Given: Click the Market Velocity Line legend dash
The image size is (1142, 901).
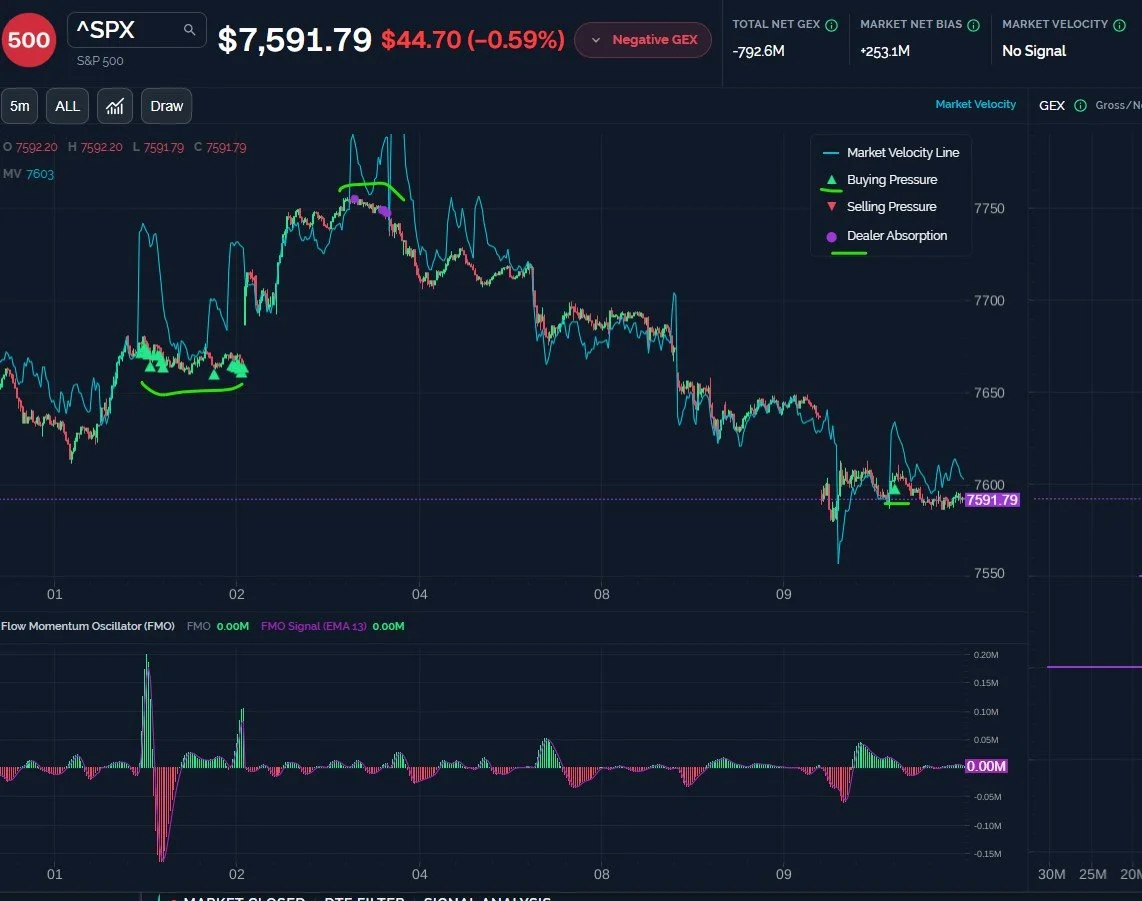Looking at the screenshot, I should pos(831,153).
